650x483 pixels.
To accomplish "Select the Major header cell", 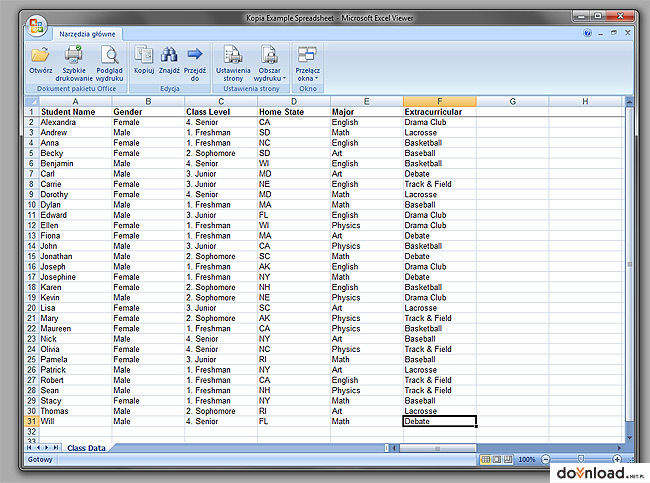I will pos(366,112).
